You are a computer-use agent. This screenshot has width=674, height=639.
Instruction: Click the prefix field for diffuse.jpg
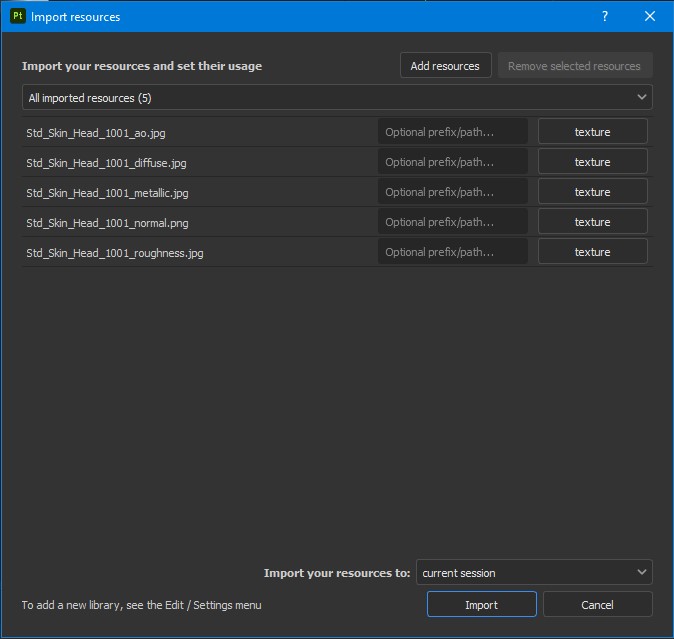point(452,162)
